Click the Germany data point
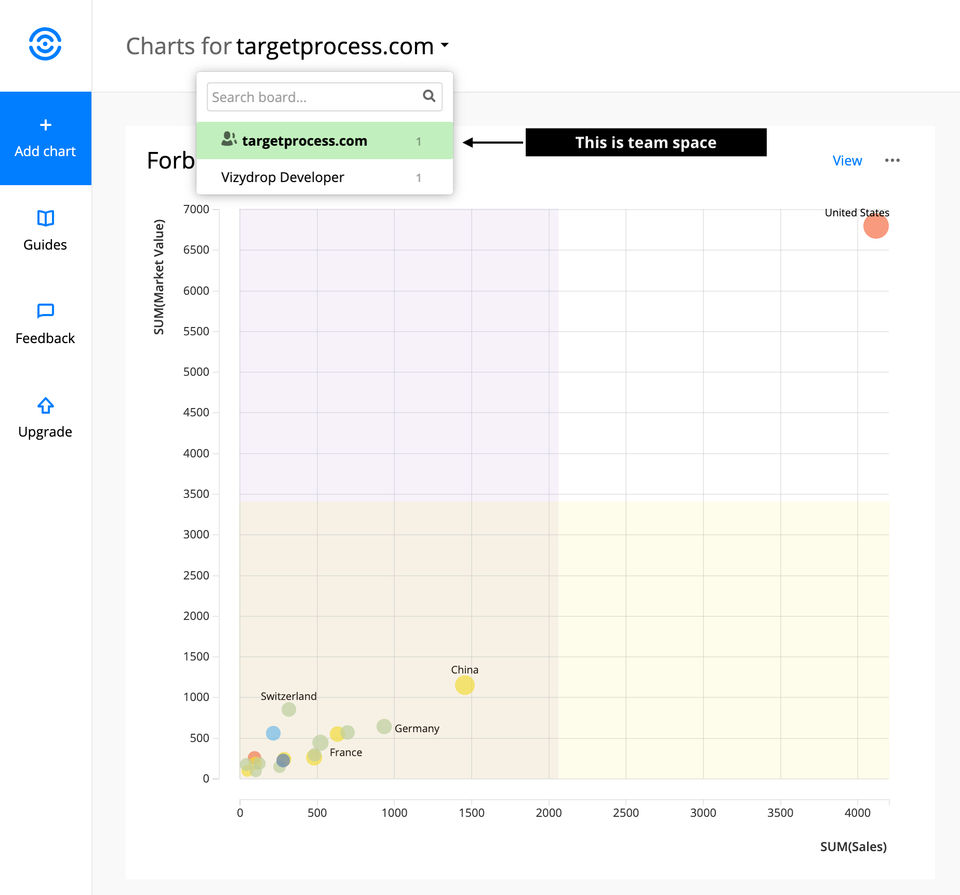This screenshot has height=895, width=960. click(384, 727)
